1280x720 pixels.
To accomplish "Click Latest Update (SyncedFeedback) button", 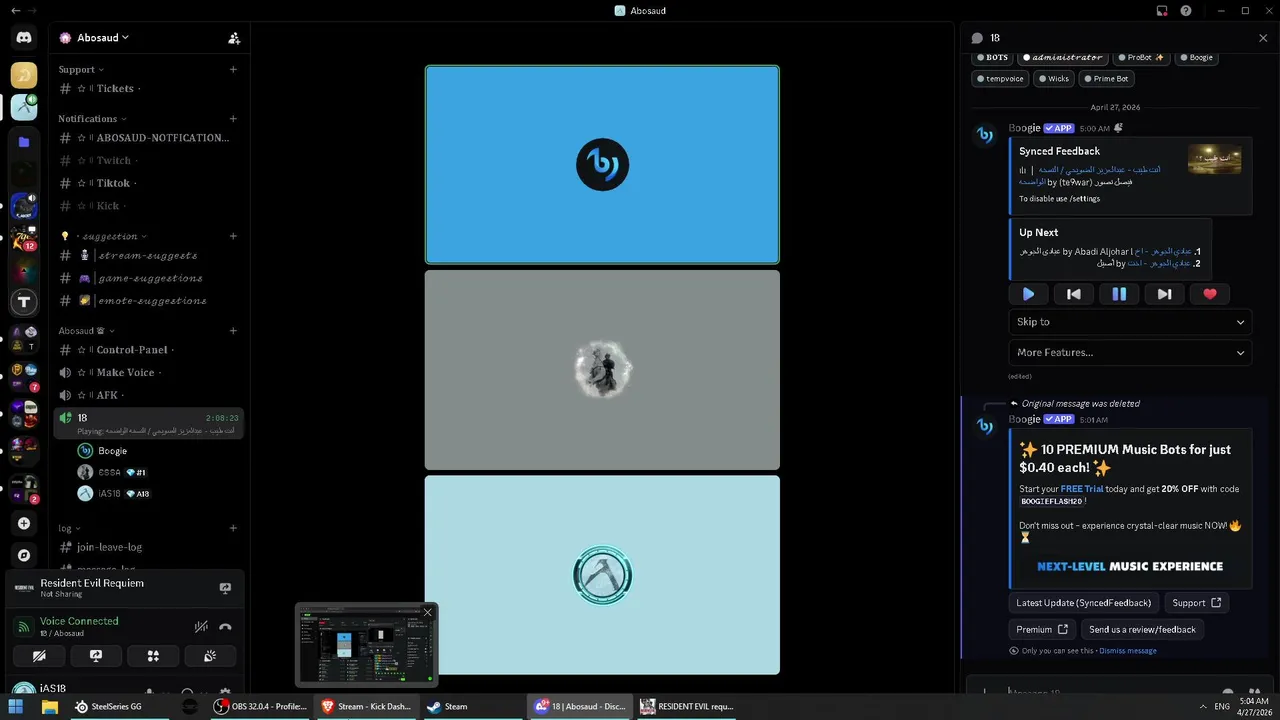I will pyautogui.click(x=1085, y=603).
